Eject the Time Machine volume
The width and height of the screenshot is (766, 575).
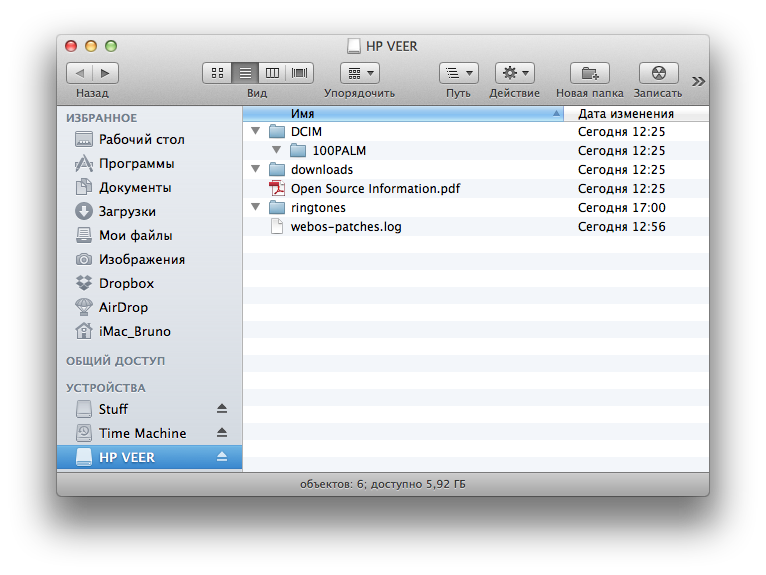point(222,433)
